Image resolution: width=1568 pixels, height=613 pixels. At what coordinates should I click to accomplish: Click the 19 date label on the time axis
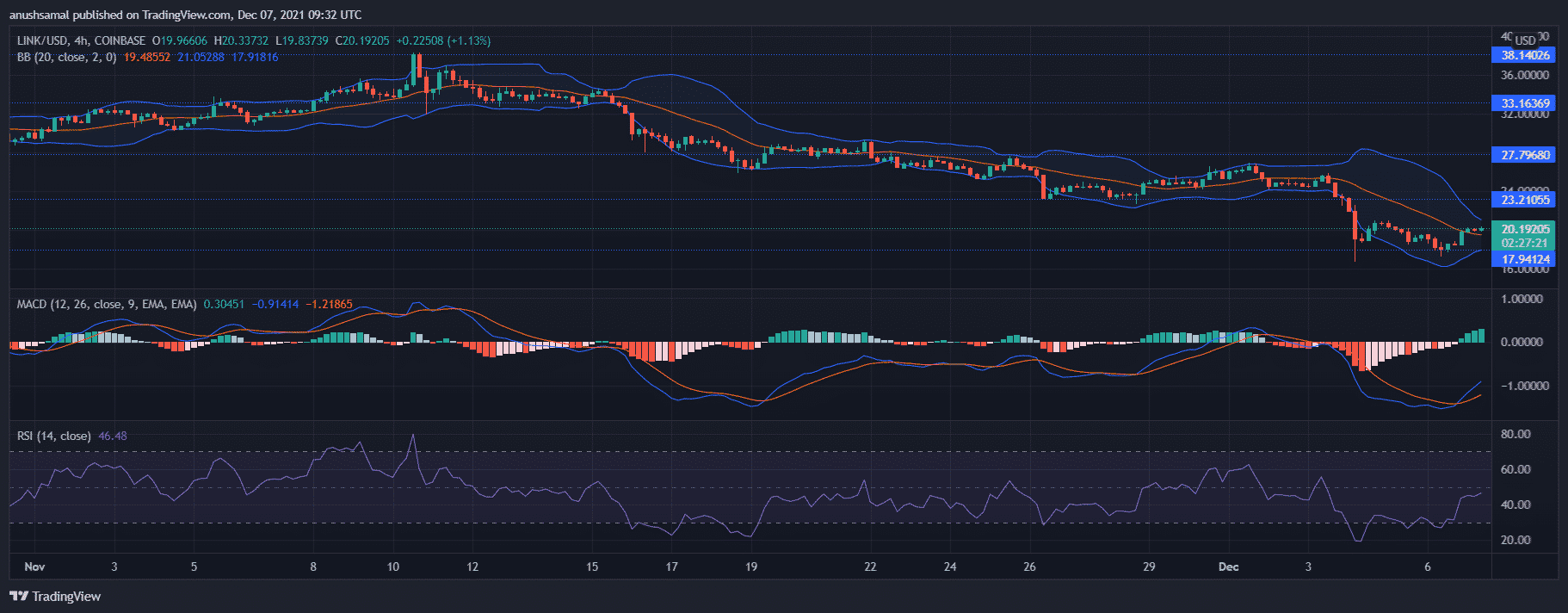tap(751, 567)
